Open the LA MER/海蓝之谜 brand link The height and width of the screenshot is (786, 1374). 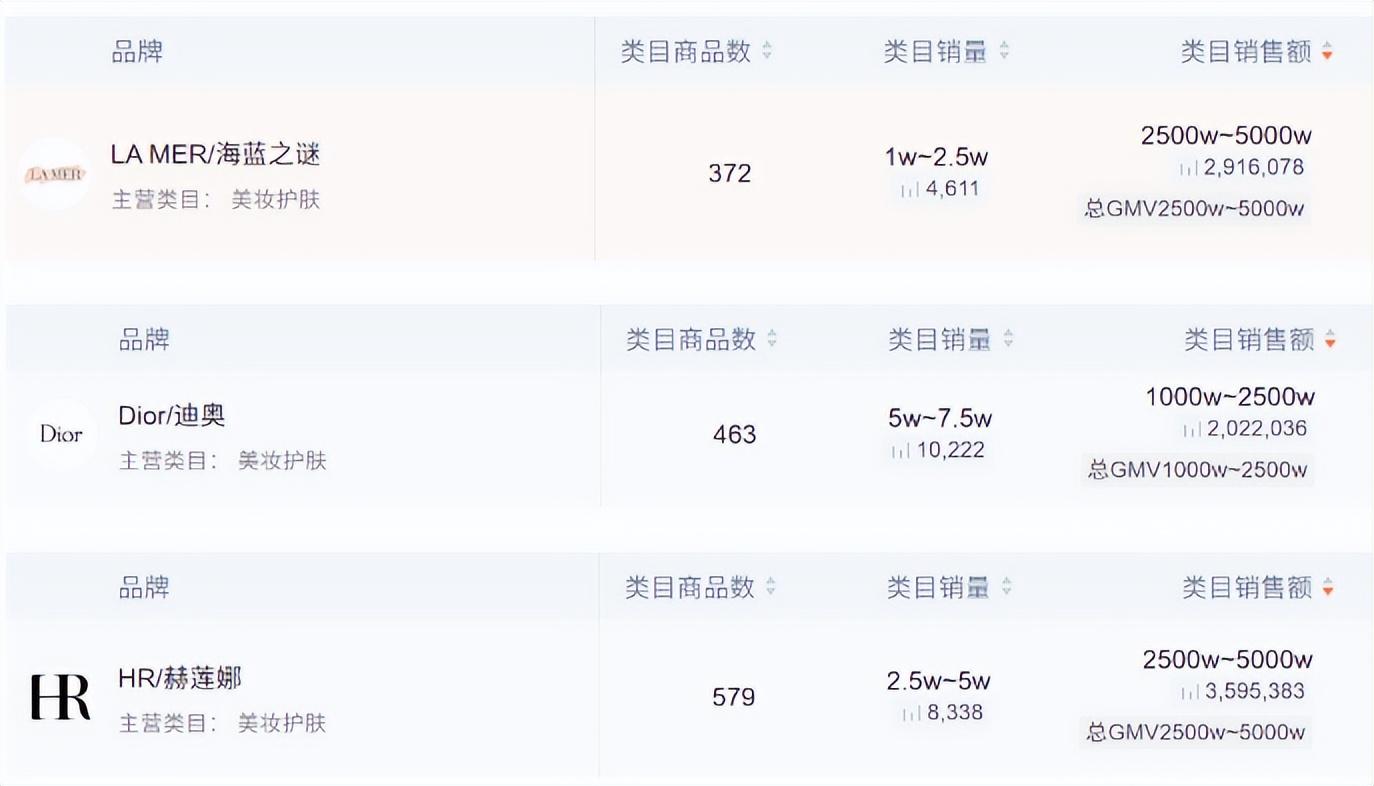[x=215, y=154]
